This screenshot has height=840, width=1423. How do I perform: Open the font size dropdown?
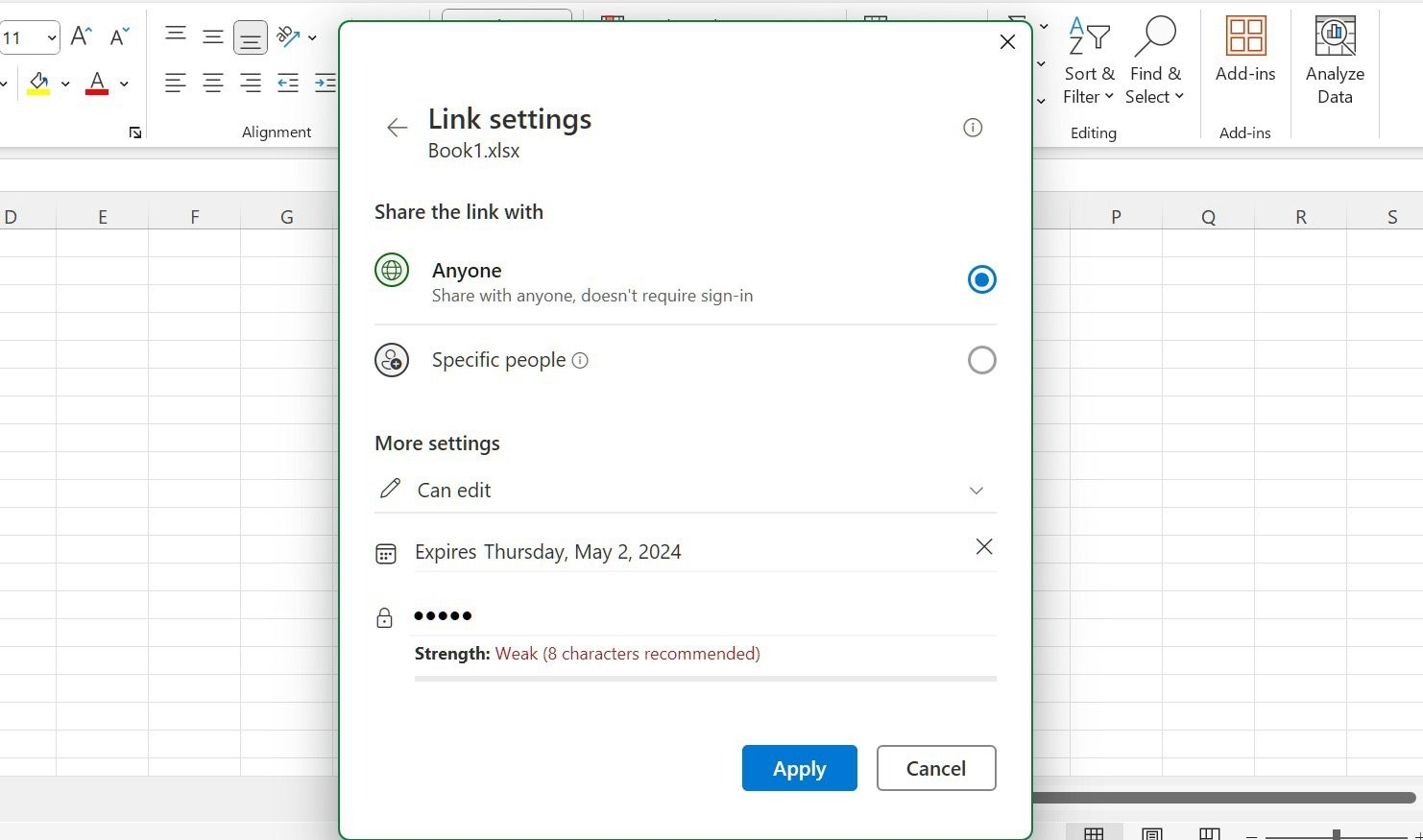[51, 38]
